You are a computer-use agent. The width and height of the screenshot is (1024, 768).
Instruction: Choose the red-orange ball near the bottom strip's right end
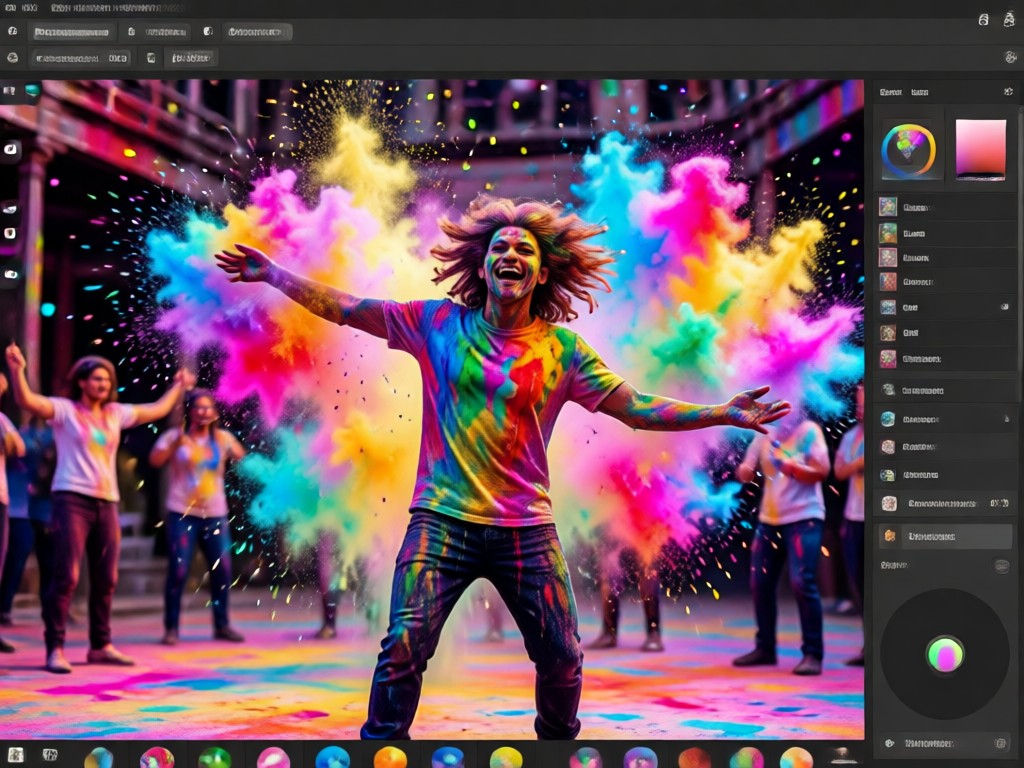pyautogui.click(x=694, y=758)
